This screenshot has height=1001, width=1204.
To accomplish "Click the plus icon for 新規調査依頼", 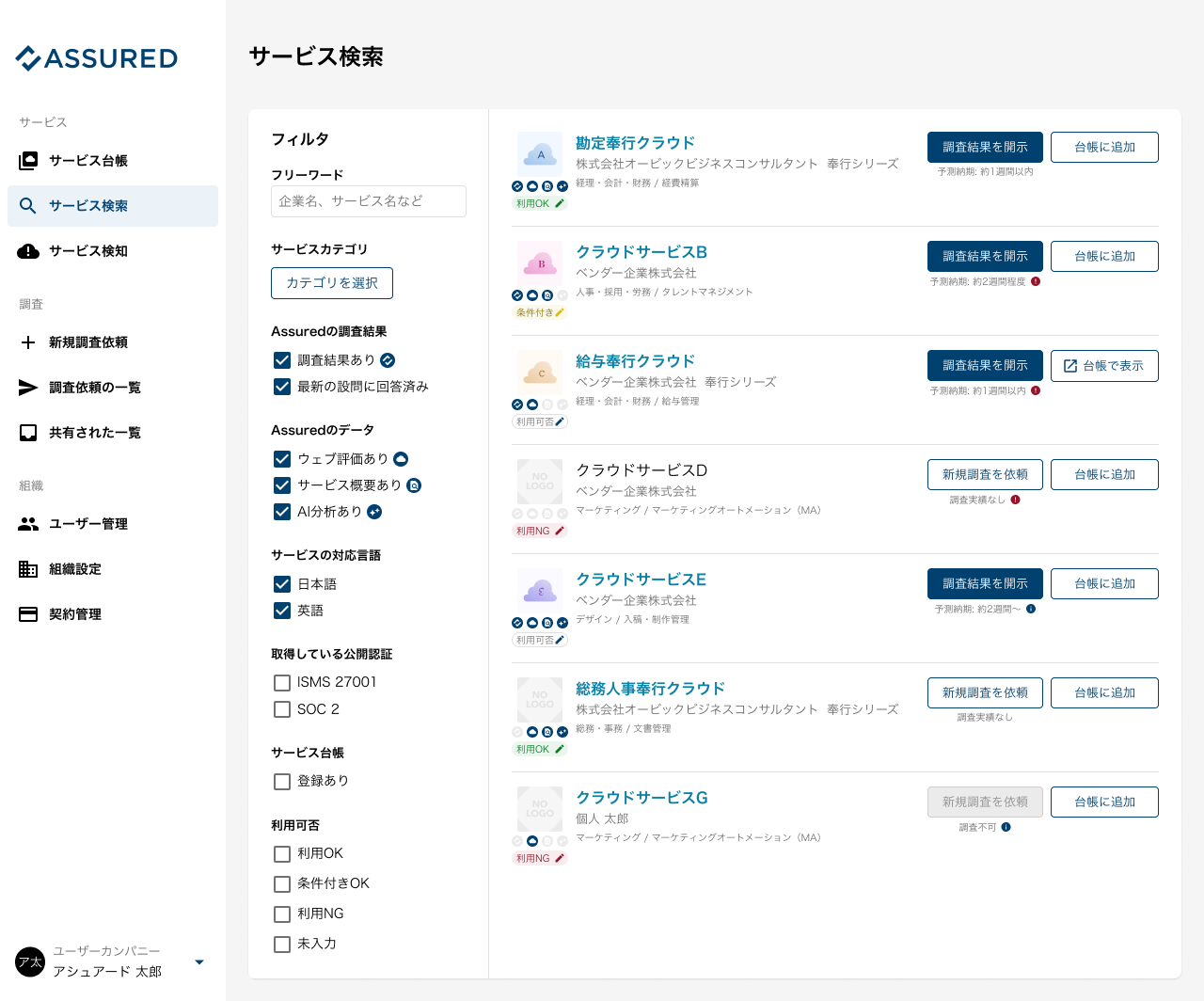I will pos(28,342).
